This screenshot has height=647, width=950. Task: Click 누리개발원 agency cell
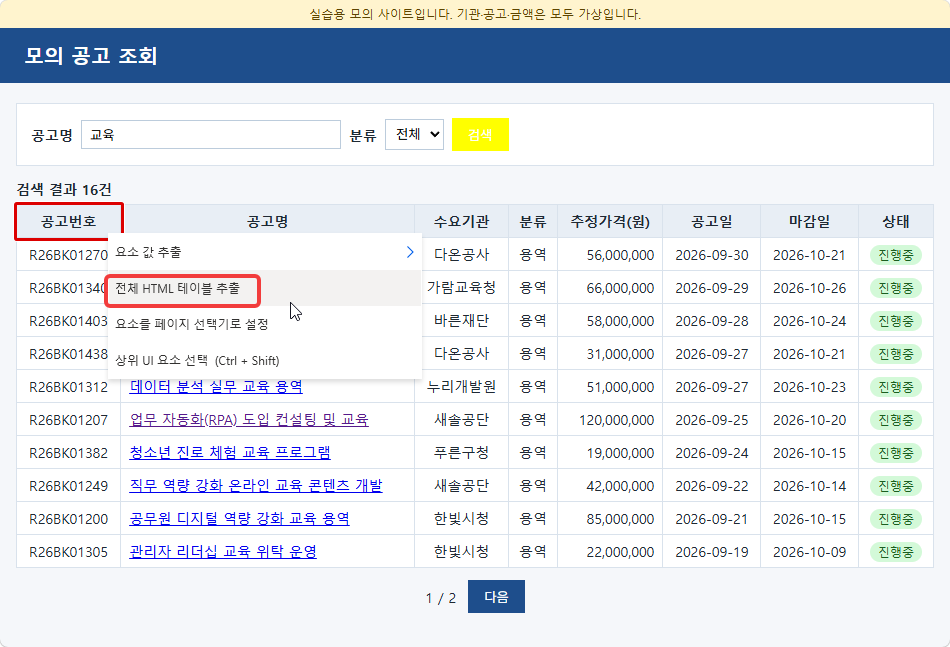[x=461, y=387]
